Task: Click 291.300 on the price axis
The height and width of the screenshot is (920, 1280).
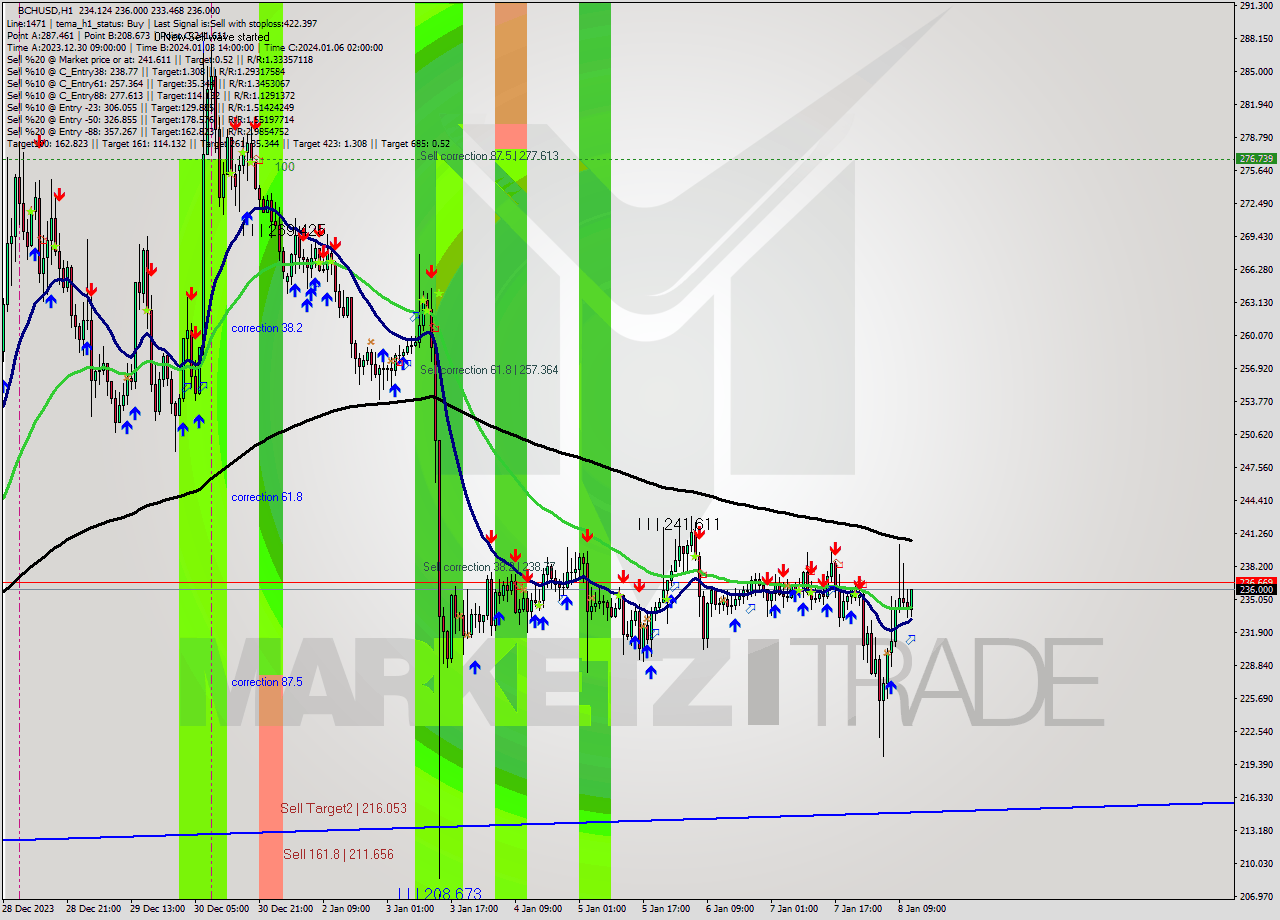Action: tap(1255, 6)
